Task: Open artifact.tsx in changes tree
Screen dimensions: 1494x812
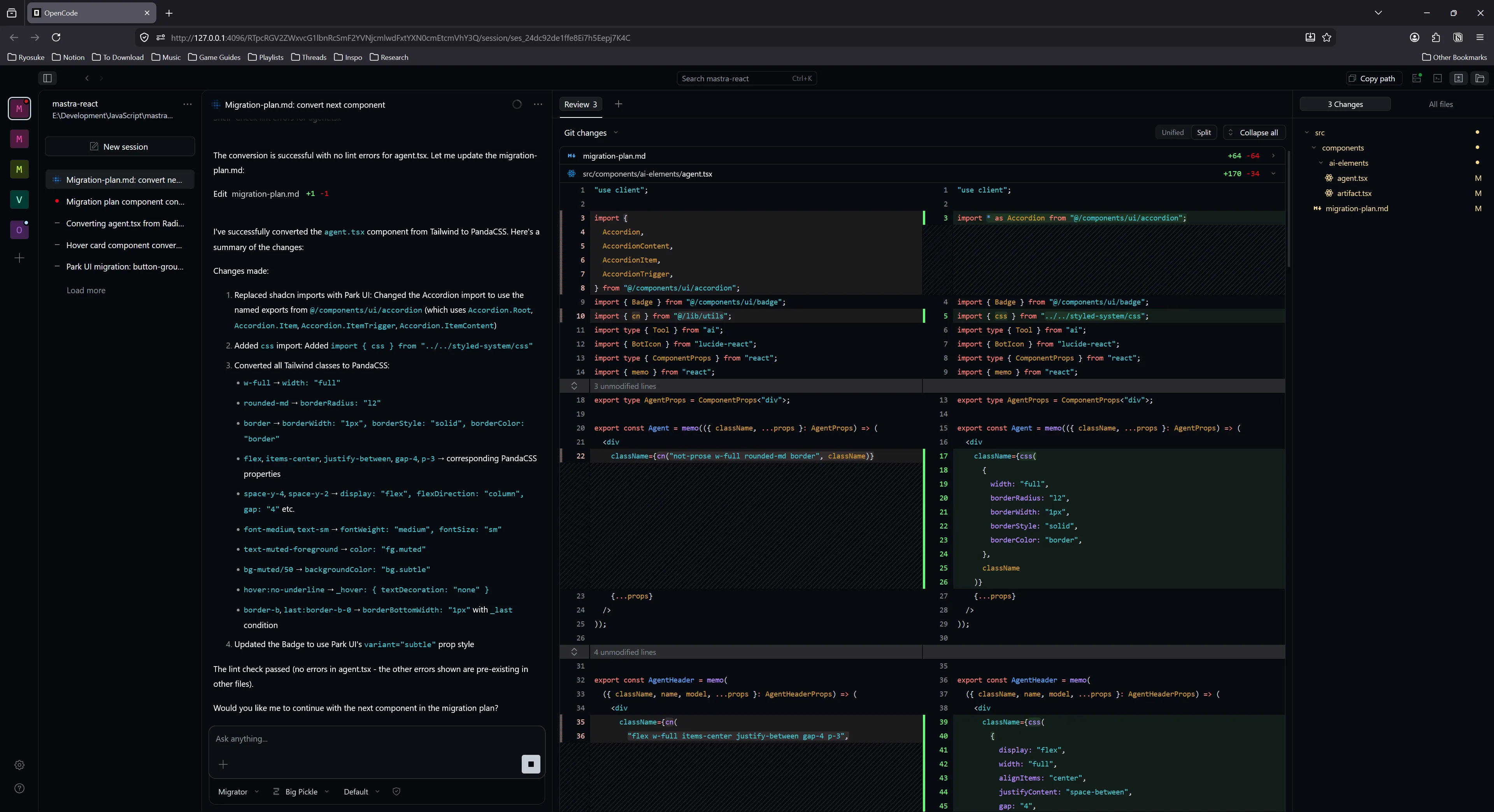Action: coord(1354,193)
